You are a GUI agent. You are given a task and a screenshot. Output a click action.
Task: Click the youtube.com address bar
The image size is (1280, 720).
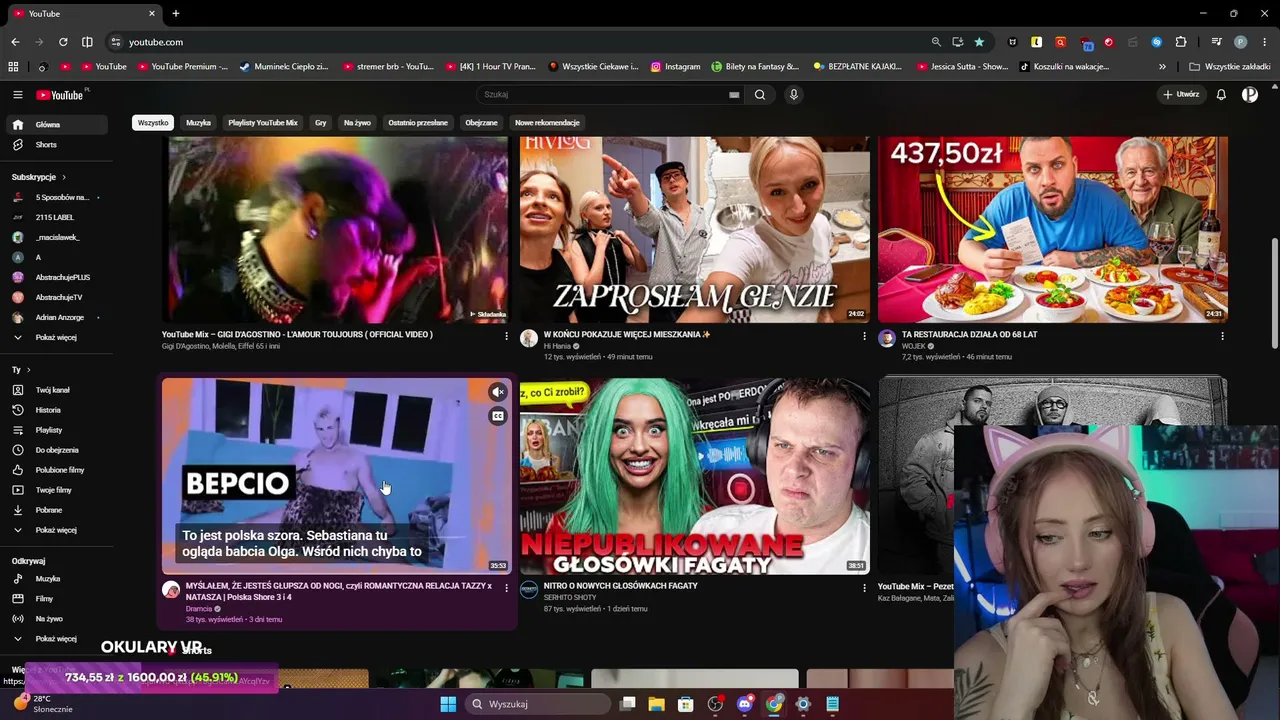point(520,42)
